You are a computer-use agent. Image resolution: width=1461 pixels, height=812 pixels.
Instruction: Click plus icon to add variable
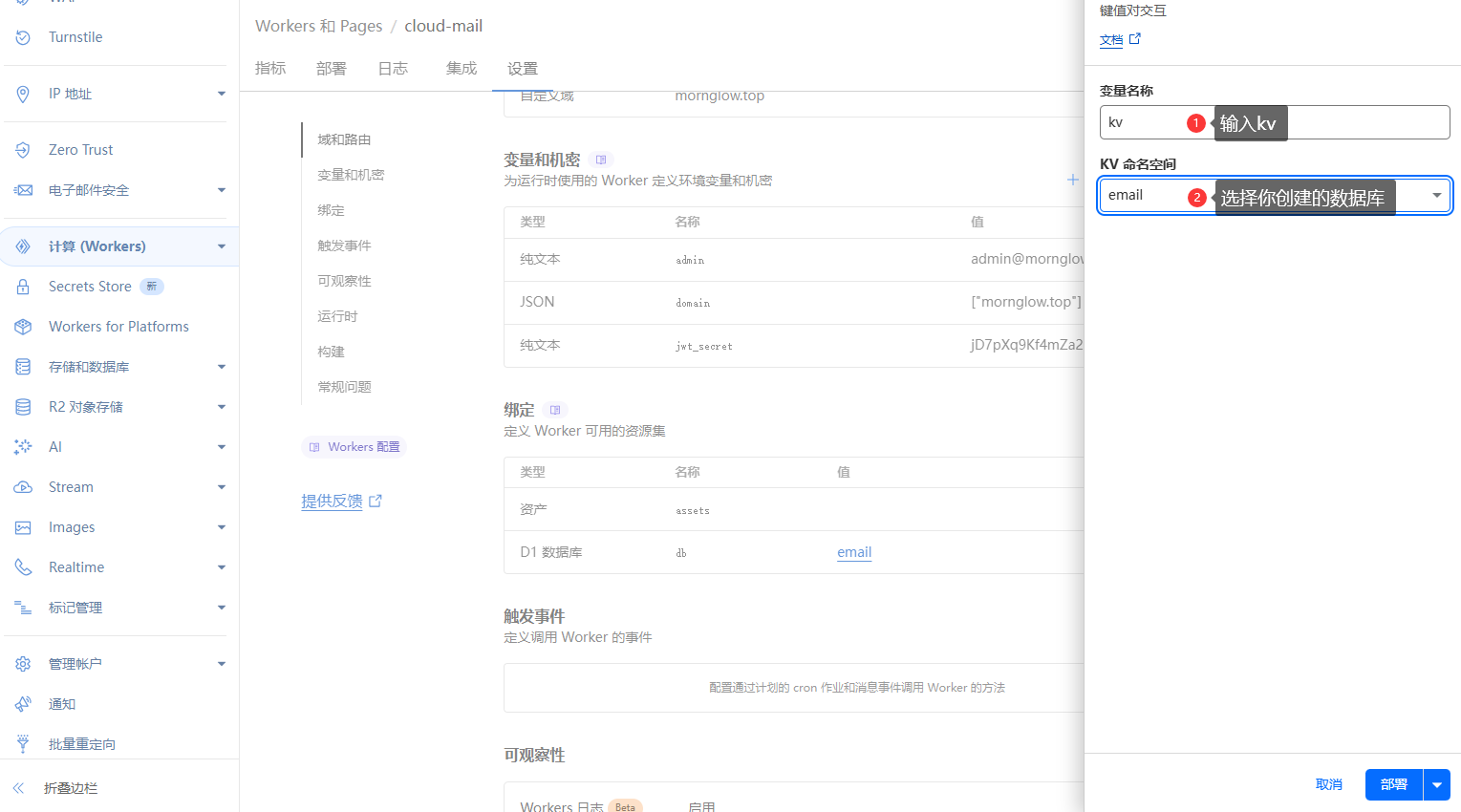(x=1073, y=180)
